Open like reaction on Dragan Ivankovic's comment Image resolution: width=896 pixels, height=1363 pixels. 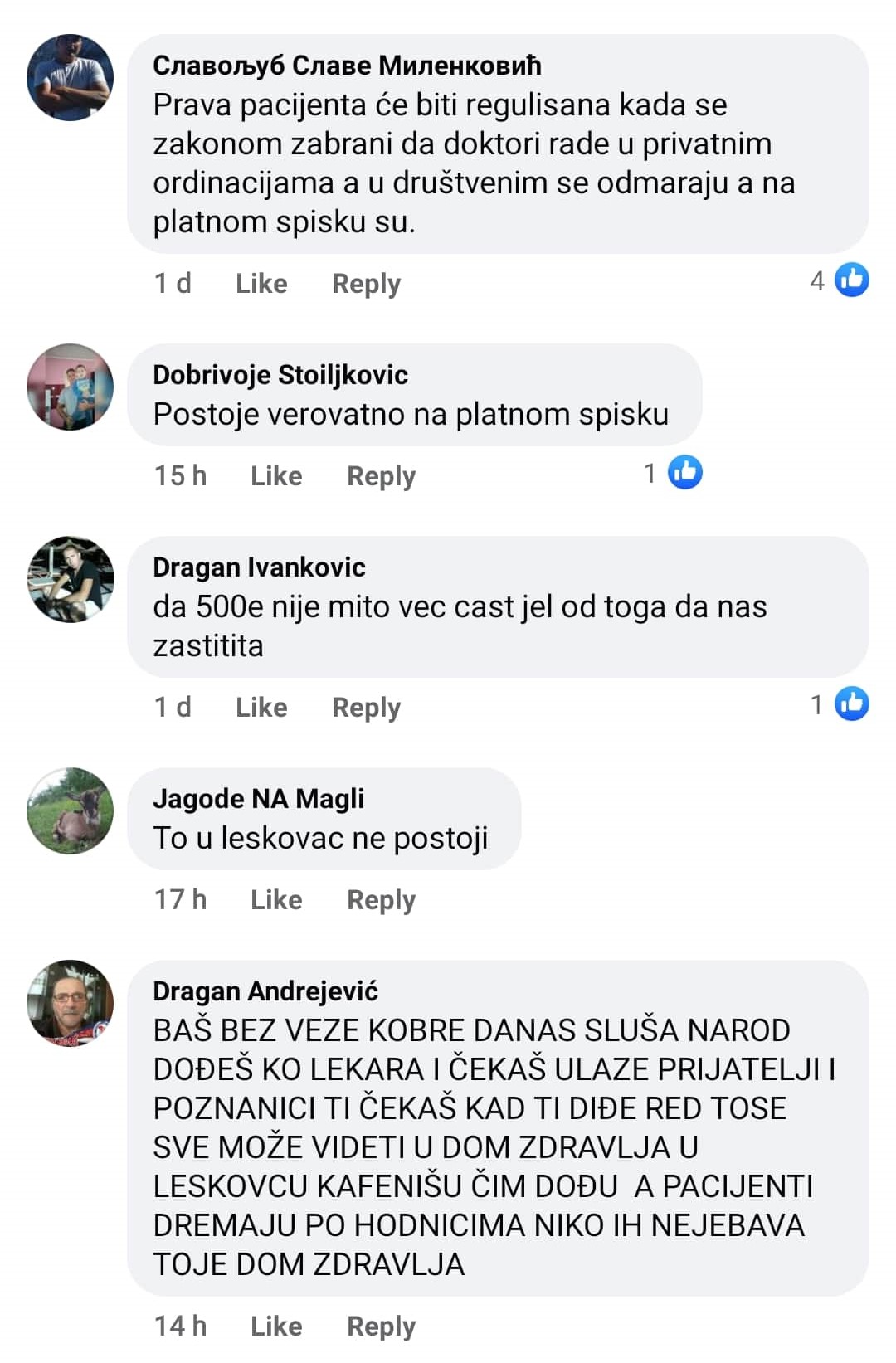point(840,704)
